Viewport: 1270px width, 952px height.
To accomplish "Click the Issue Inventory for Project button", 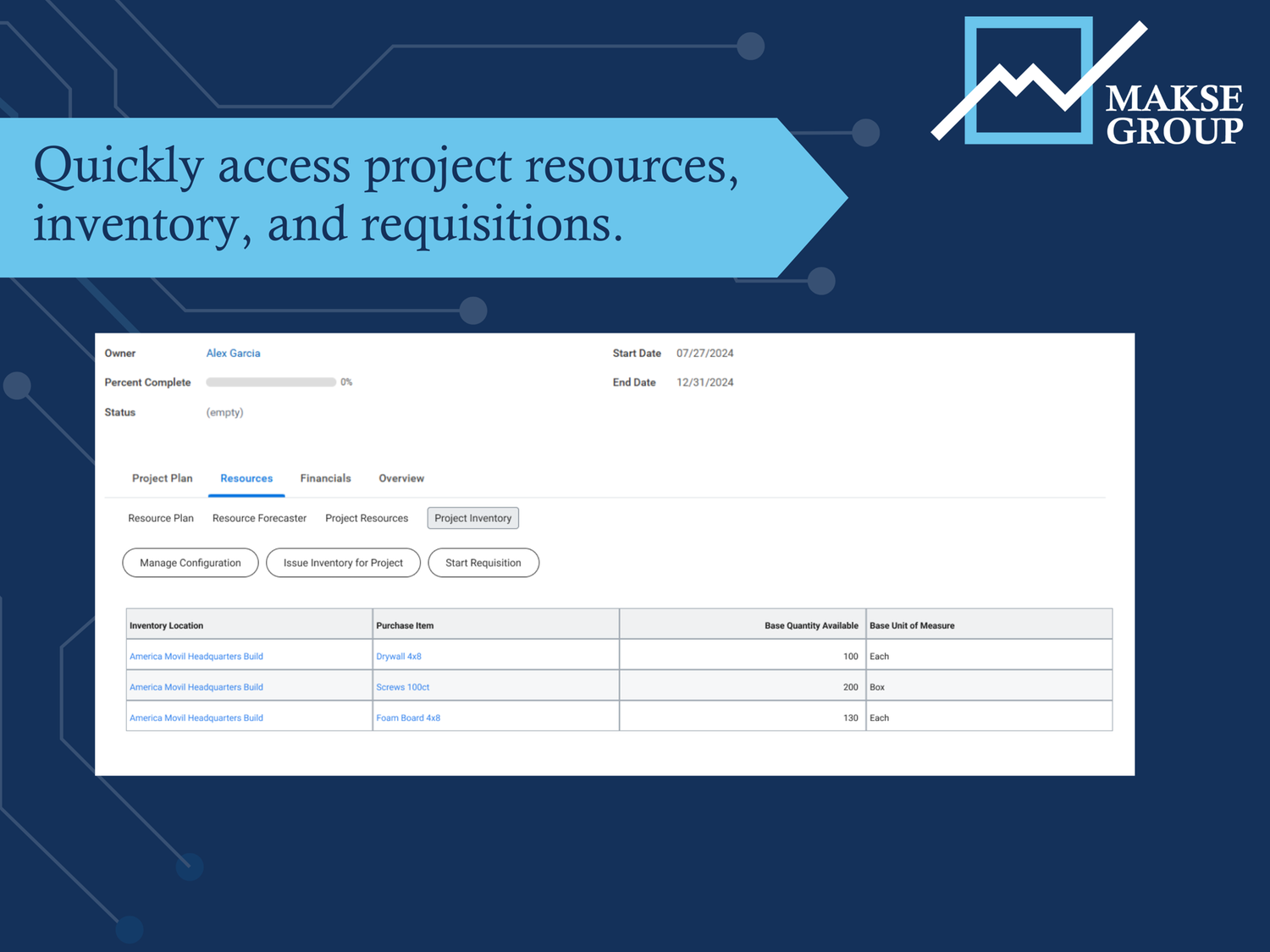I will (x=343, y=563).
